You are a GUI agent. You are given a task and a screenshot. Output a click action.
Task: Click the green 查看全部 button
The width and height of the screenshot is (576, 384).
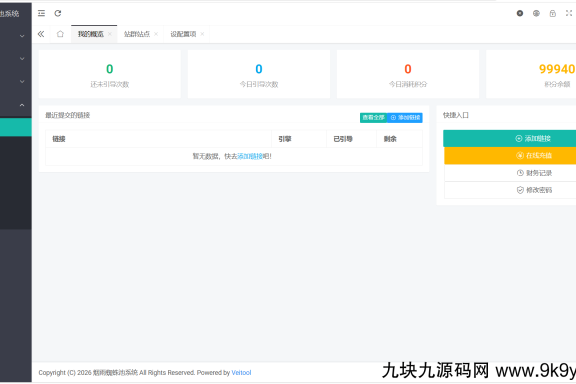373,118
